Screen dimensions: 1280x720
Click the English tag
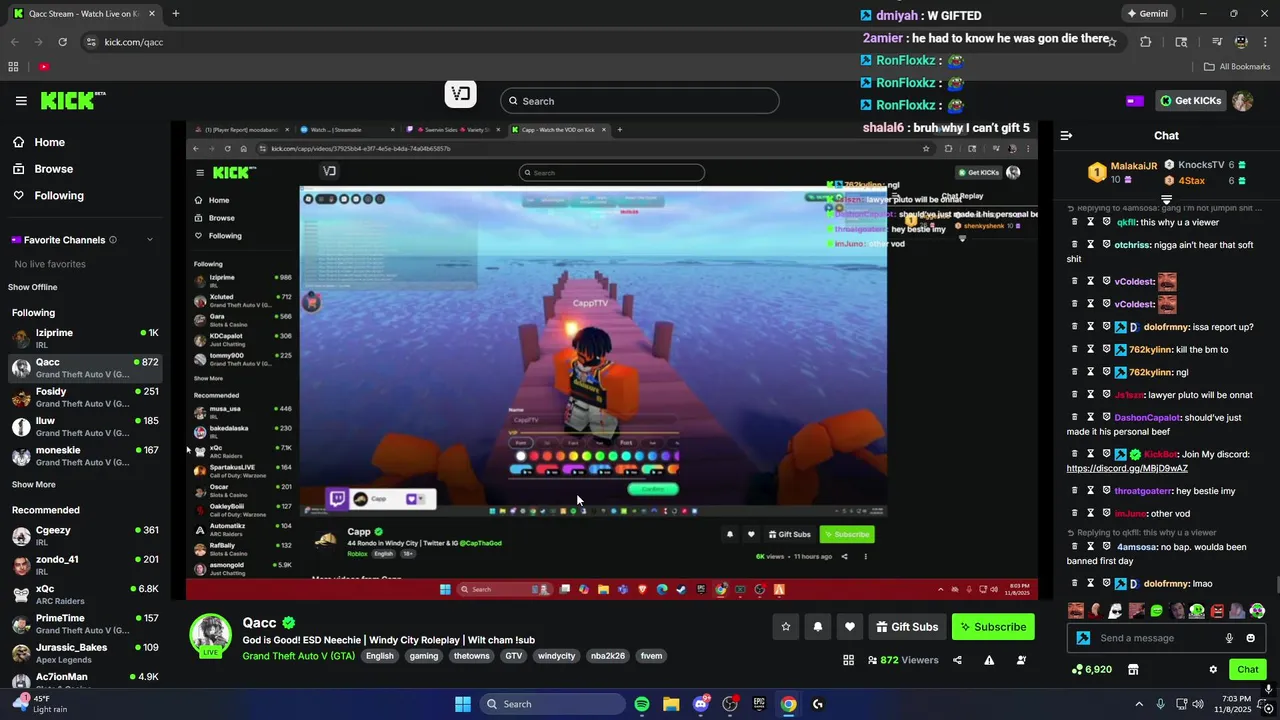[379, 656]
